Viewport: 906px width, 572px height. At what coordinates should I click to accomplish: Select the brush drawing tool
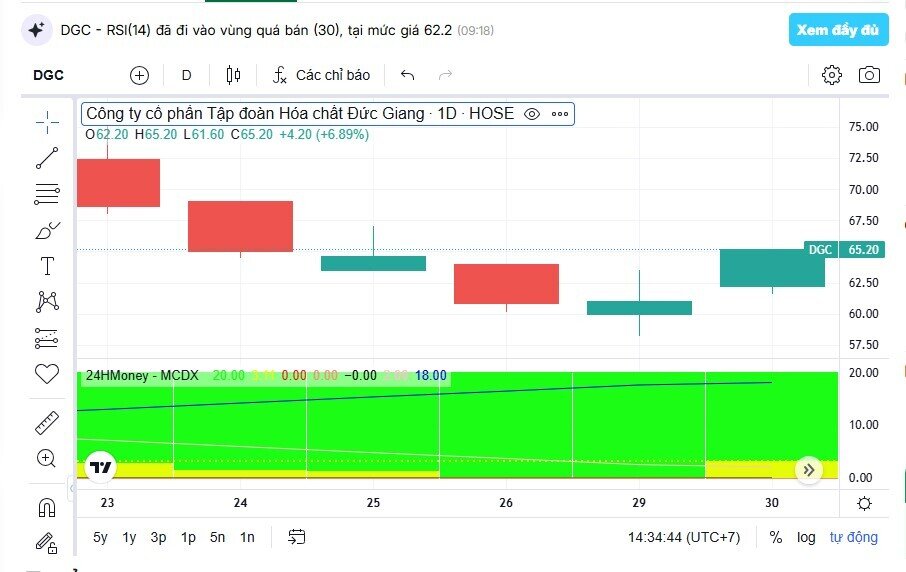[47, 230]
